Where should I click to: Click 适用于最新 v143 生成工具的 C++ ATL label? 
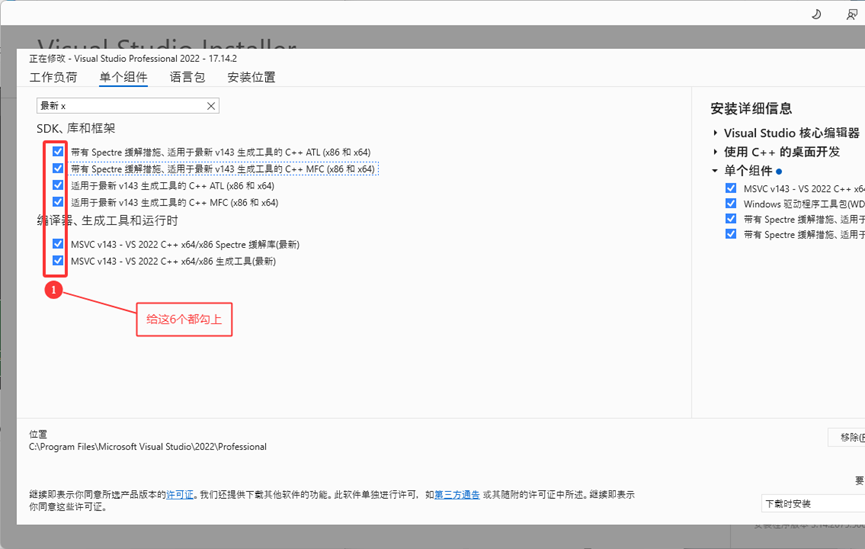[173, 186]
